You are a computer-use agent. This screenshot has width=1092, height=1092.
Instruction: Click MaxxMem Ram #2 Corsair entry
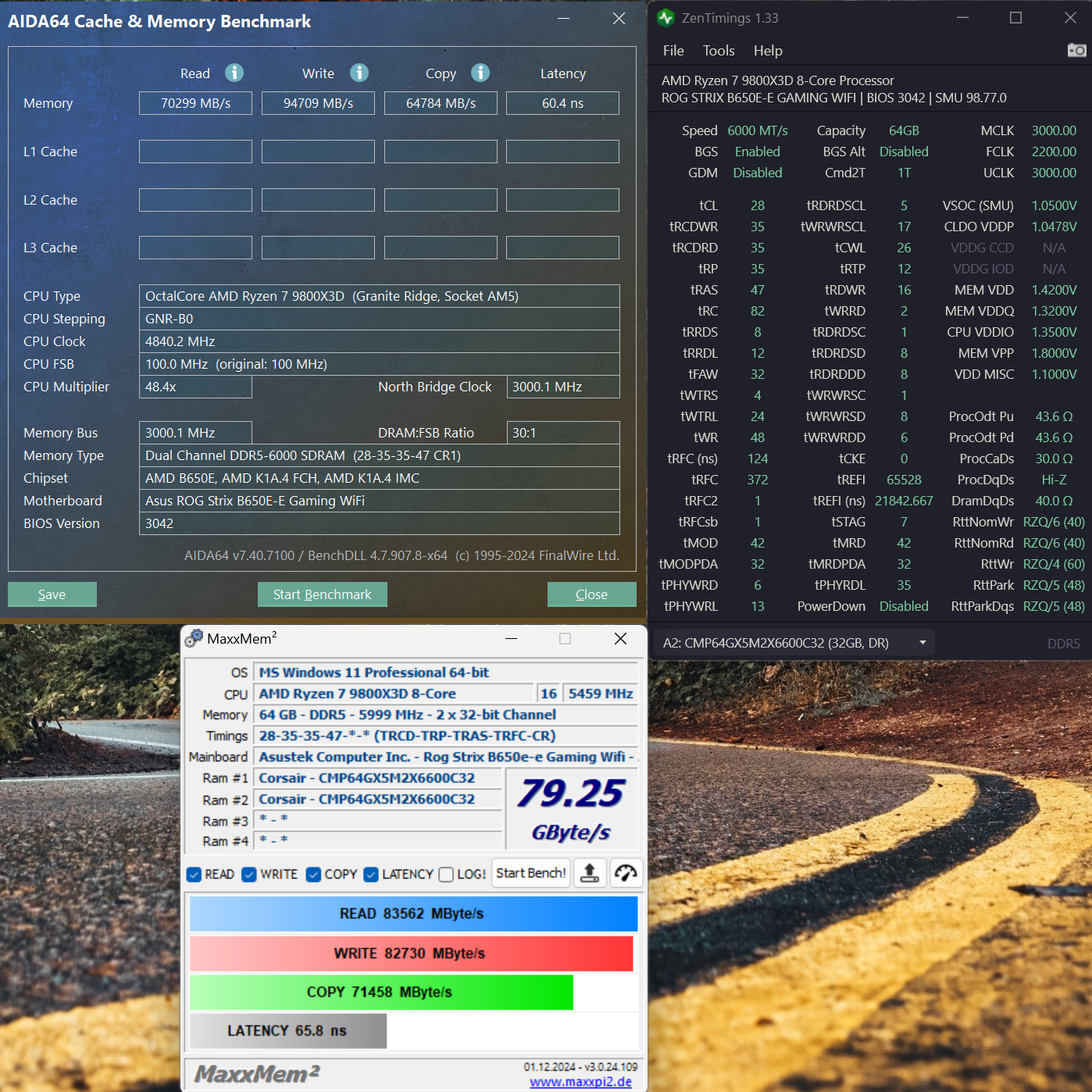[377, 799]
